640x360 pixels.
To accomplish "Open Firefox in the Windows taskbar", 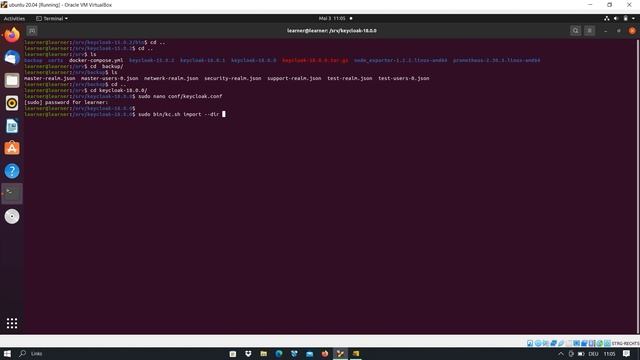I will point(325,353).
